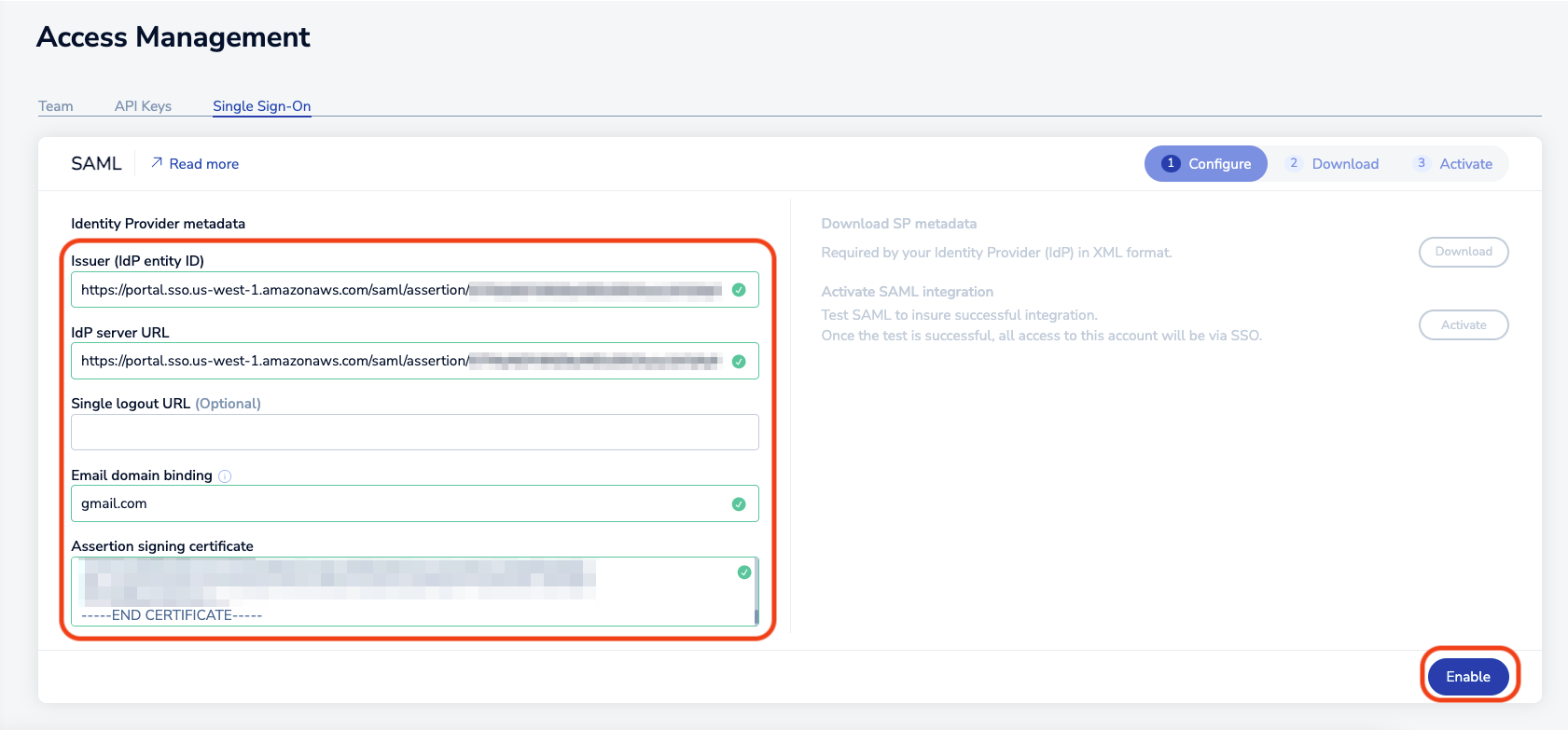The height and width of the screenshot is (730, 1568).
Task: Select the Single Sign-On tab
Action: tap(261, 106)
